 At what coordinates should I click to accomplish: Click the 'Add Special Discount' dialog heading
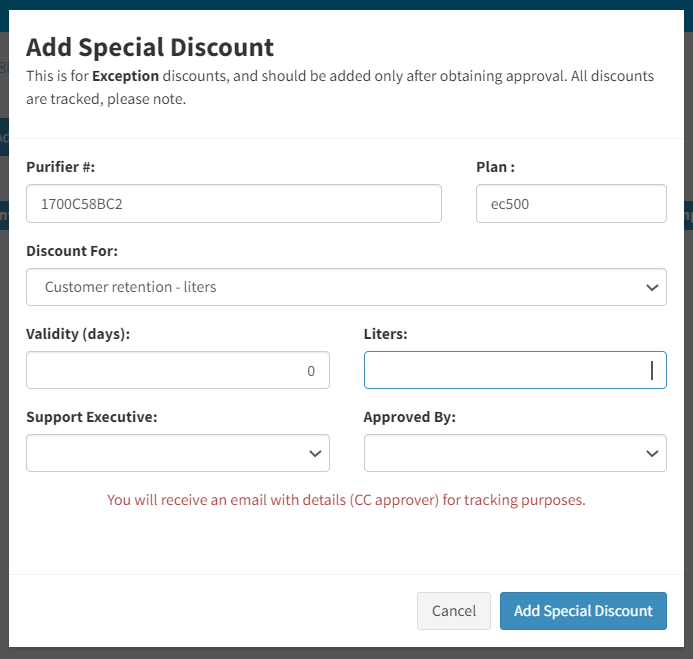tap(150, 47)
